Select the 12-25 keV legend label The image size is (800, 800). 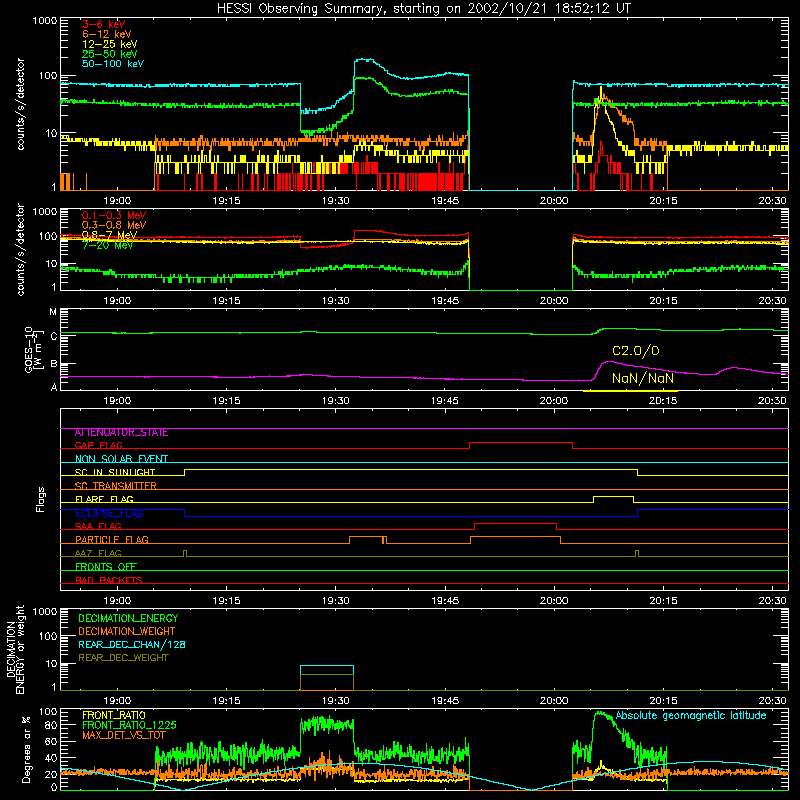110,44
